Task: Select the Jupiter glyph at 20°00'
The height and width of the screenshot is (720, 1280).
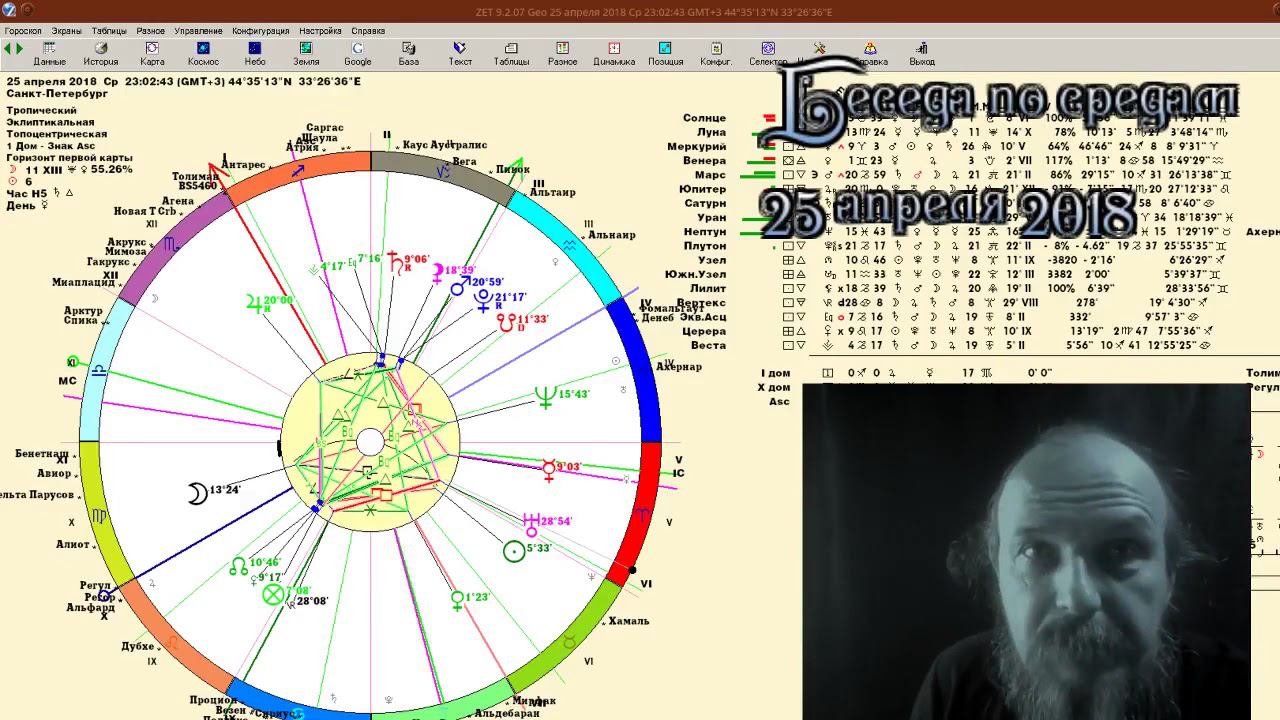Action: [254, 302]
